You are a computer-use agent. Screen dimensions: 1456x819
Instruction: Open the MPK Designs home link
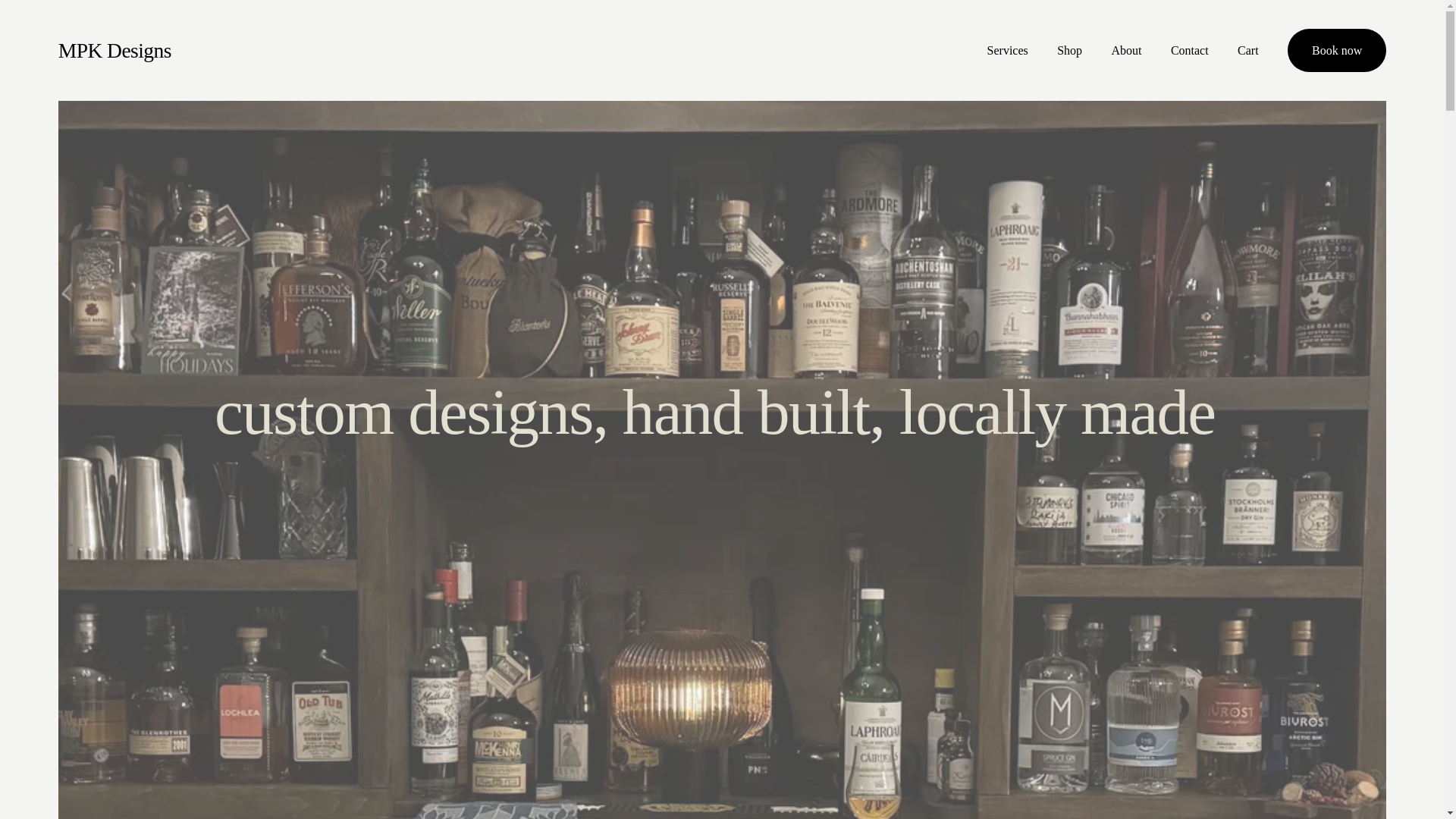pyautogui.click(x=115, y=50)
